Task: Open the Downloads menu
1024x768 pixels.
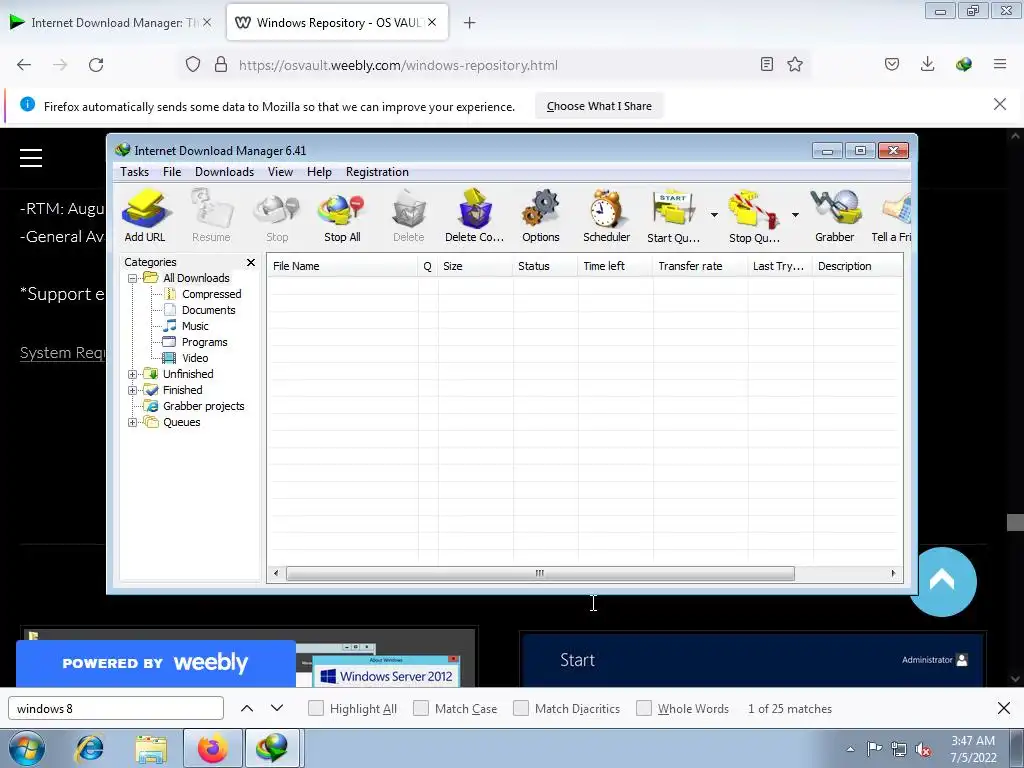Action: pyautogui.click(x=225, y=172)
